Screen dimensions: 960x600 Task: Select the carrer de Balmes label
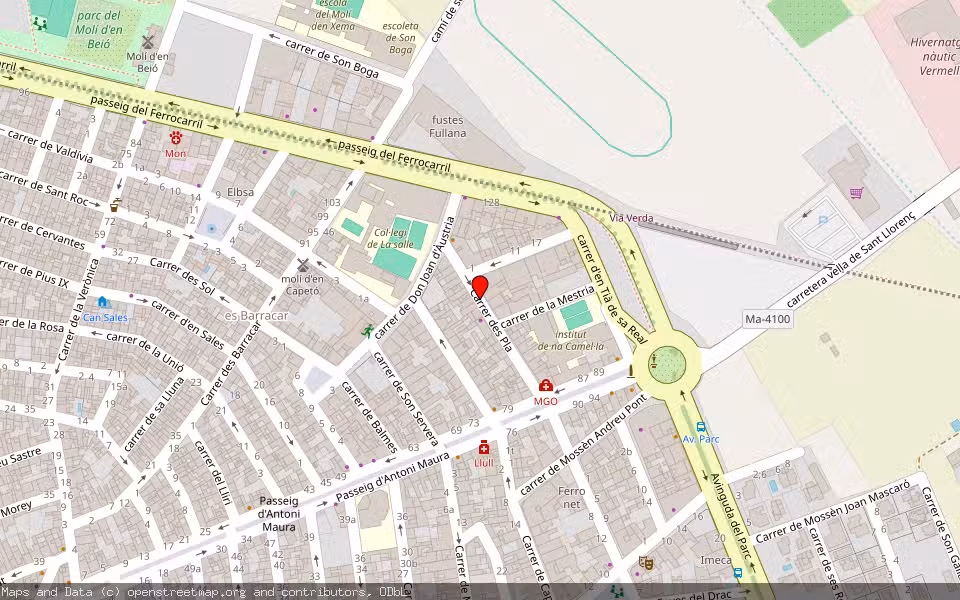369,416
